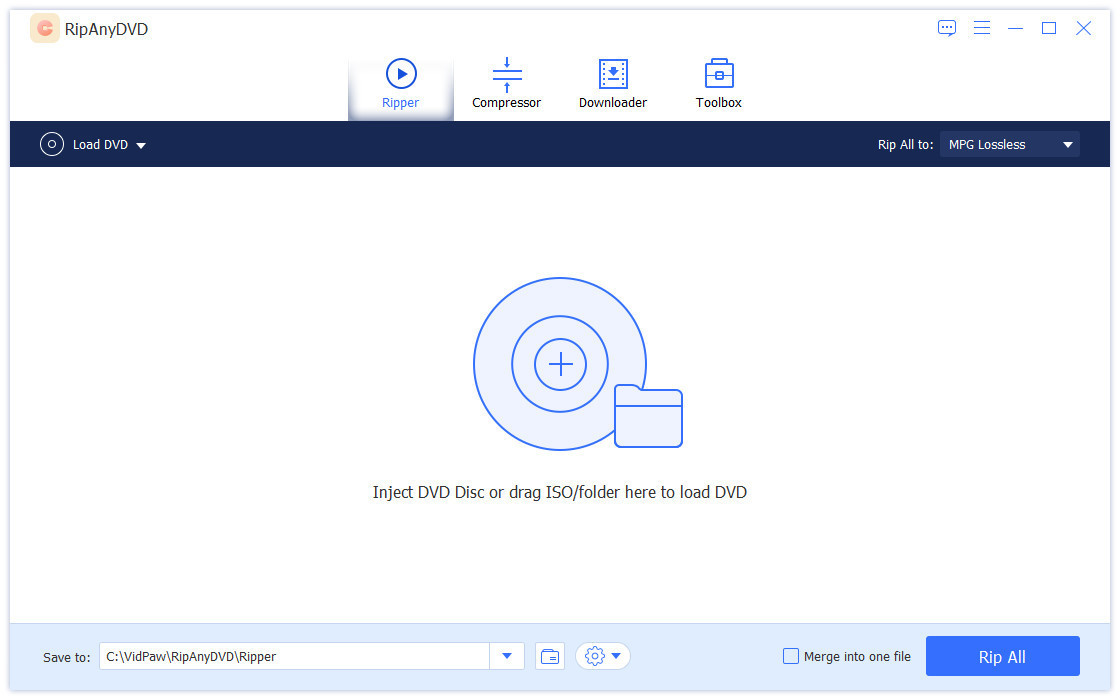Viewport: 1120px width, 700px height.
Task: Click the plus icon to add a DVD
Action: pos(560,364)
